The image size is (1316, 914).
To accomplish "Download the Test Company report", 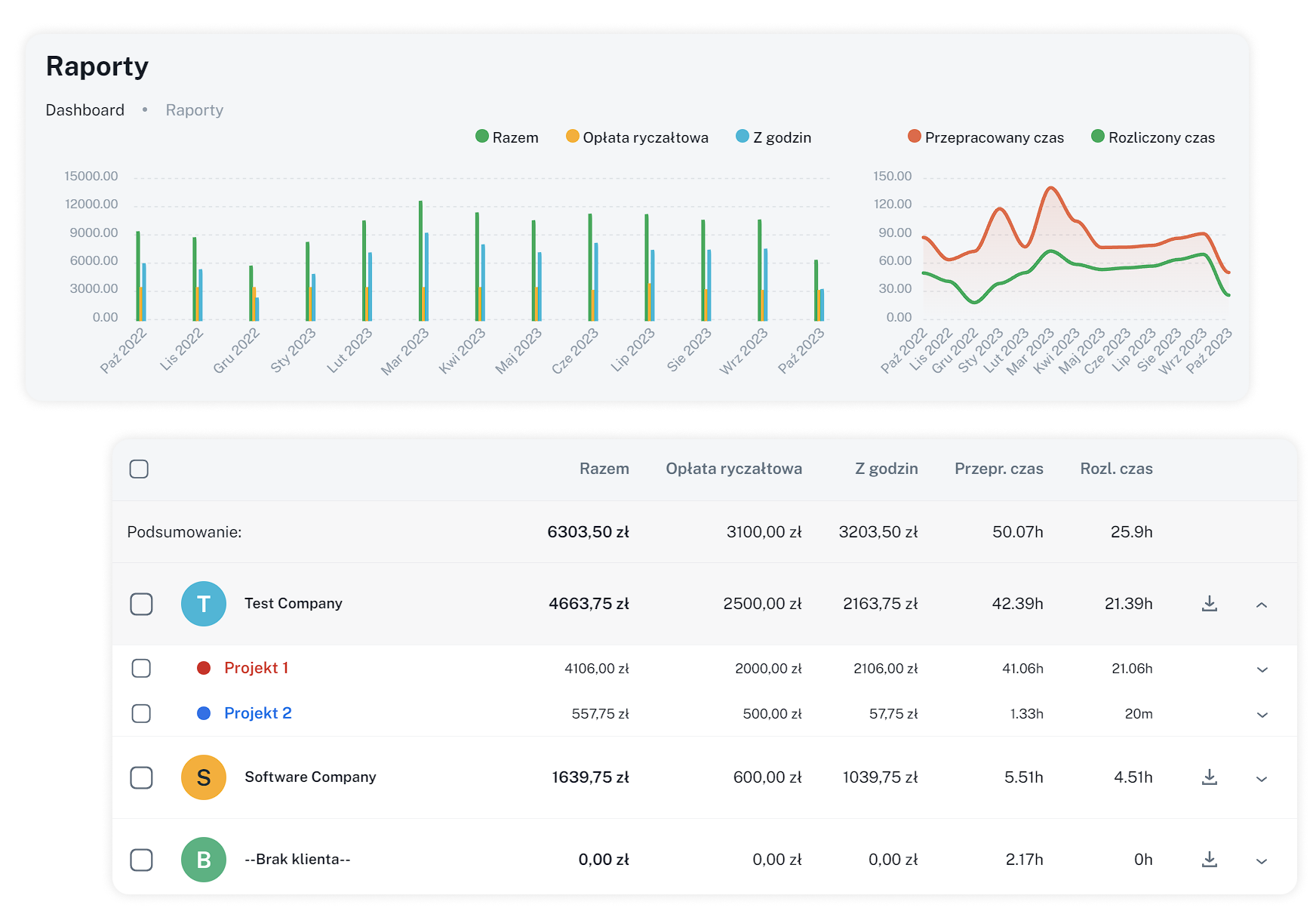I will pos(1209,604).
